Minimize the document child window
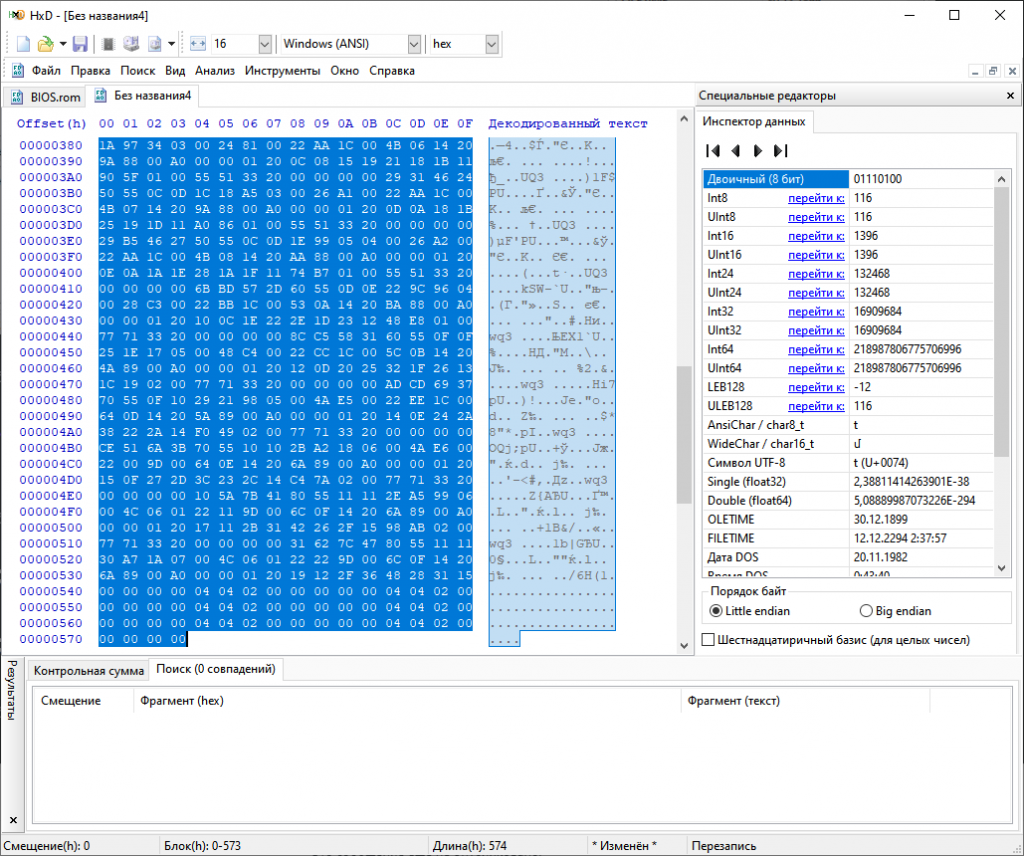The height and width of the screenshot is (856, 1024). tap(975, 71)
